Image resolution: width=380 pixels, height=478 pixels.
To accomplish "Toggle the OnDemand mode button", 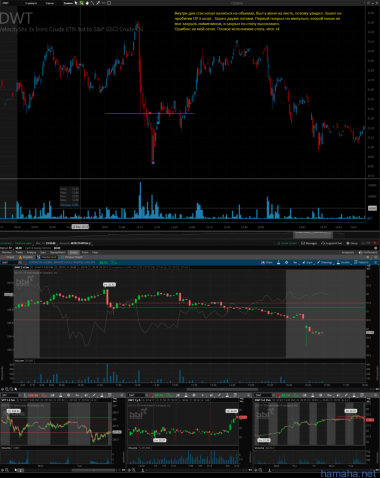I will 369,252.
